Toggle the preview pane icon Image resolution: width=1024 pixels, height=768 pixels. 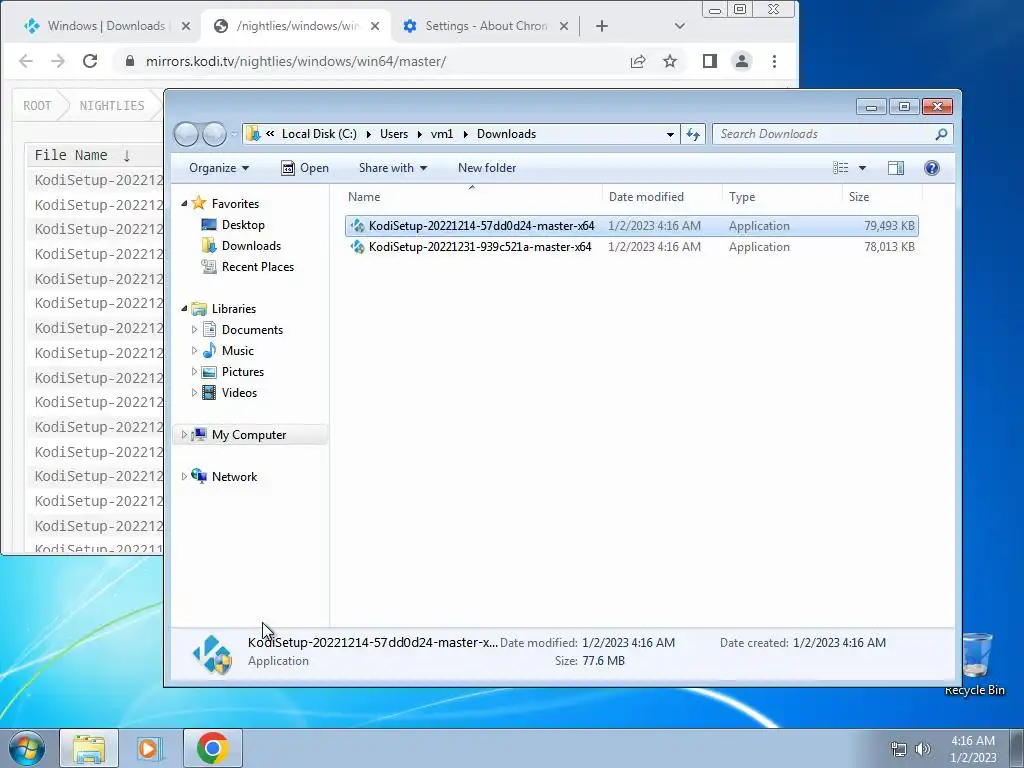(x=896, y=168)
